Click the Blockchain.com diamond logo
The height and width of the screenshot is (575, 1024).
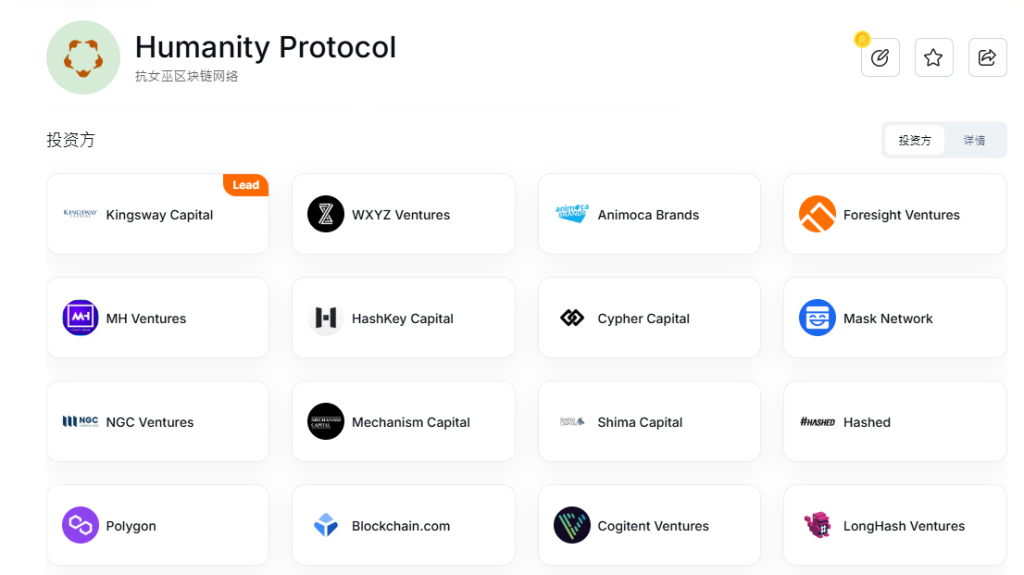[326, 526]
